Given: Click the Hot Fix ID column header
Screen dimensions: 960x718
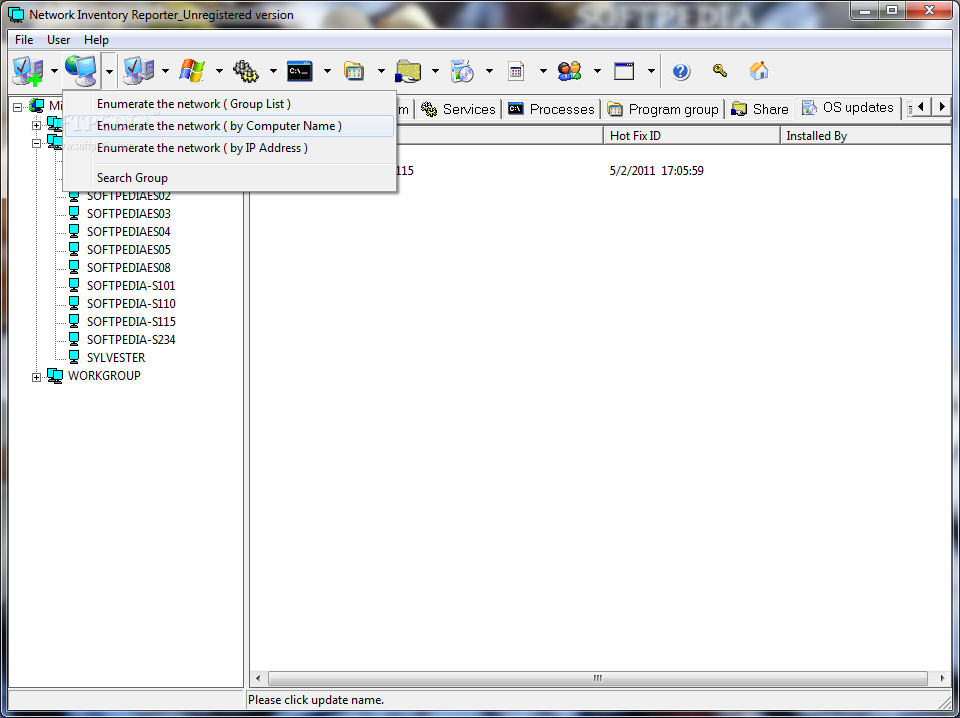Looking at the screenshot, I should point(692,136).
